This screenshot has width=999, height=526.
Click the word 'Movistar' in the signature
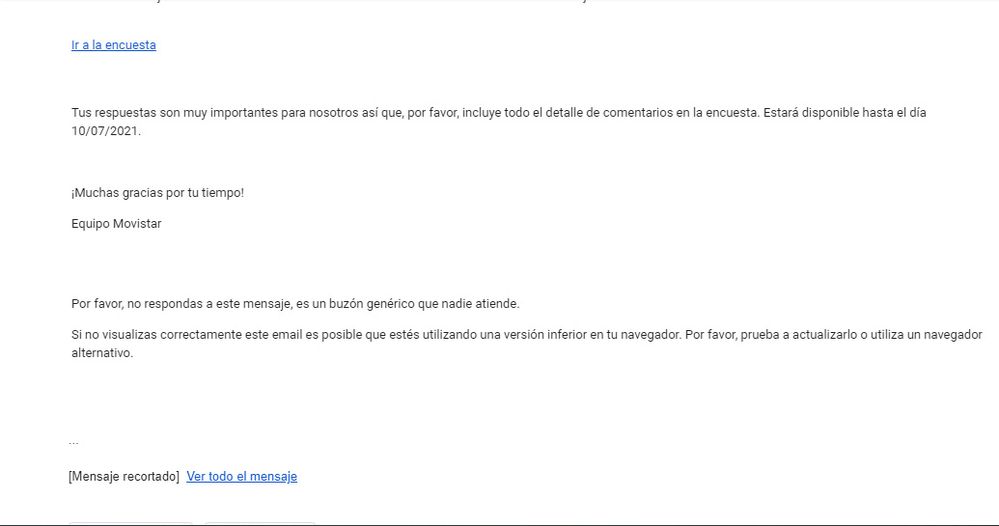[x=137, y=224]
